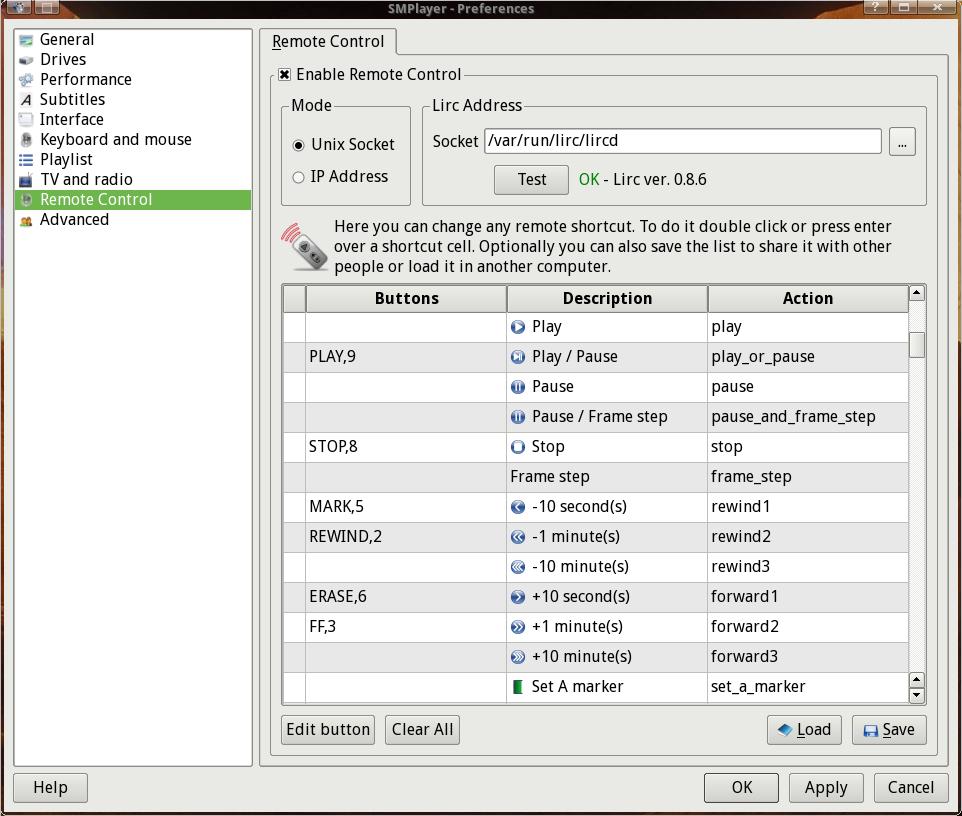Screen dimensions: 962x816
Task: Click the TV and radio icon
Action: [x=26, y=180]
